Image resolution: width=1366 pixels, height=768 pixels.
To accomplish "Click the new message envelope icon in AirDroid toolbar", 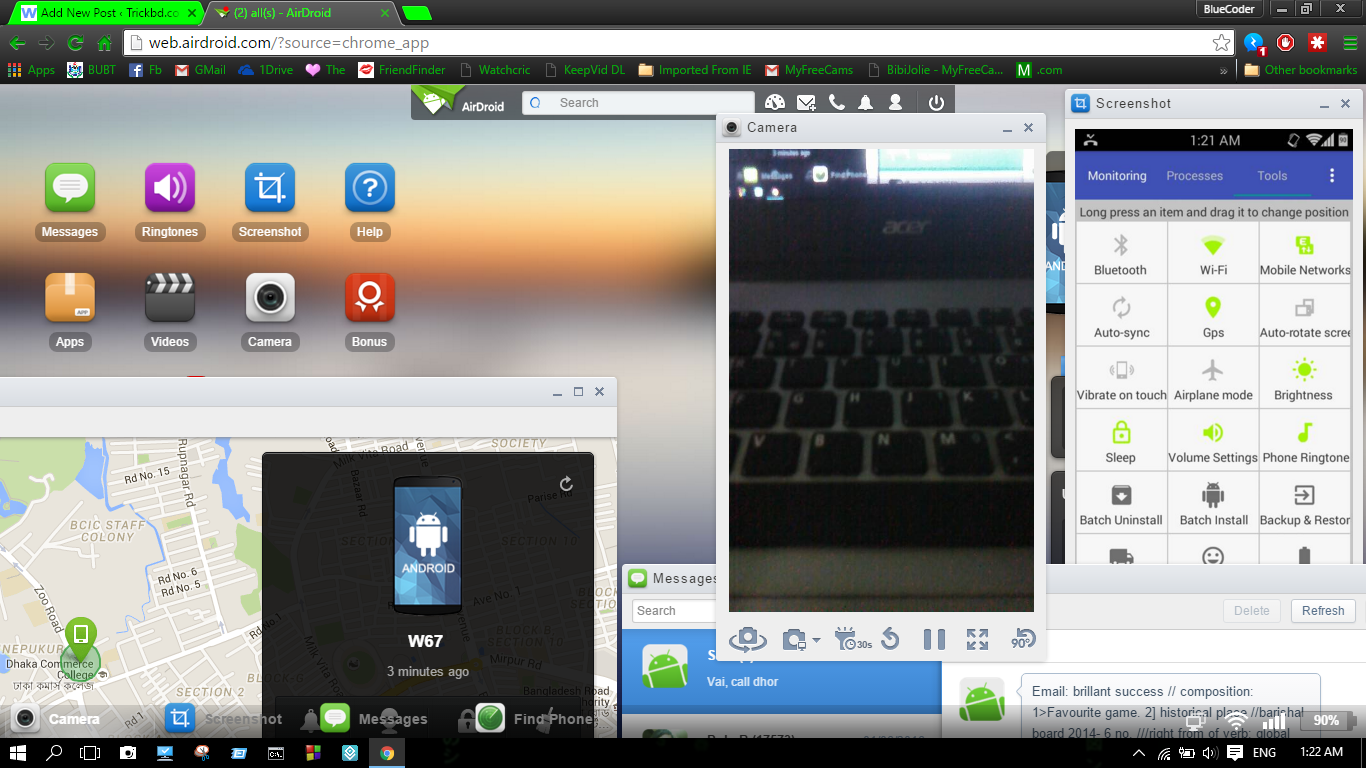I will pos(806,103).
